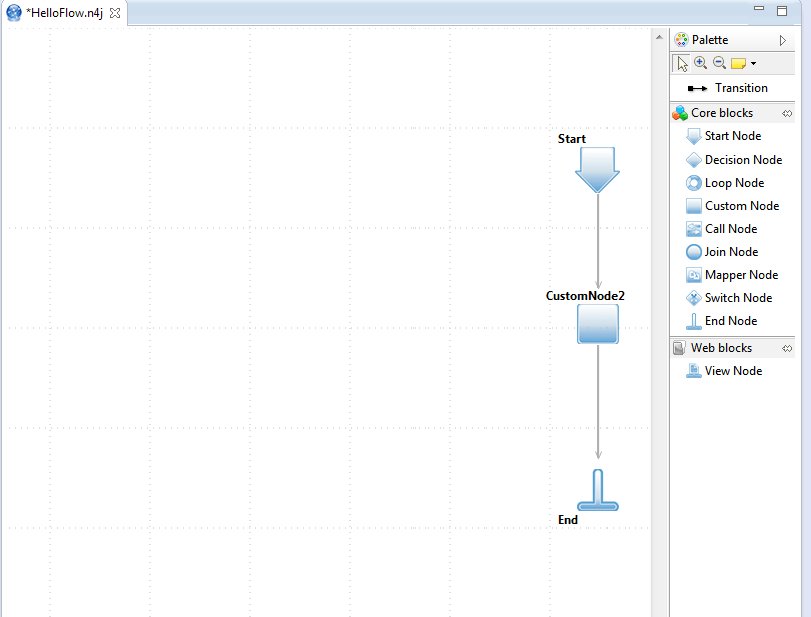
Task: Select the Switch Node block
Action: point(737,298)
